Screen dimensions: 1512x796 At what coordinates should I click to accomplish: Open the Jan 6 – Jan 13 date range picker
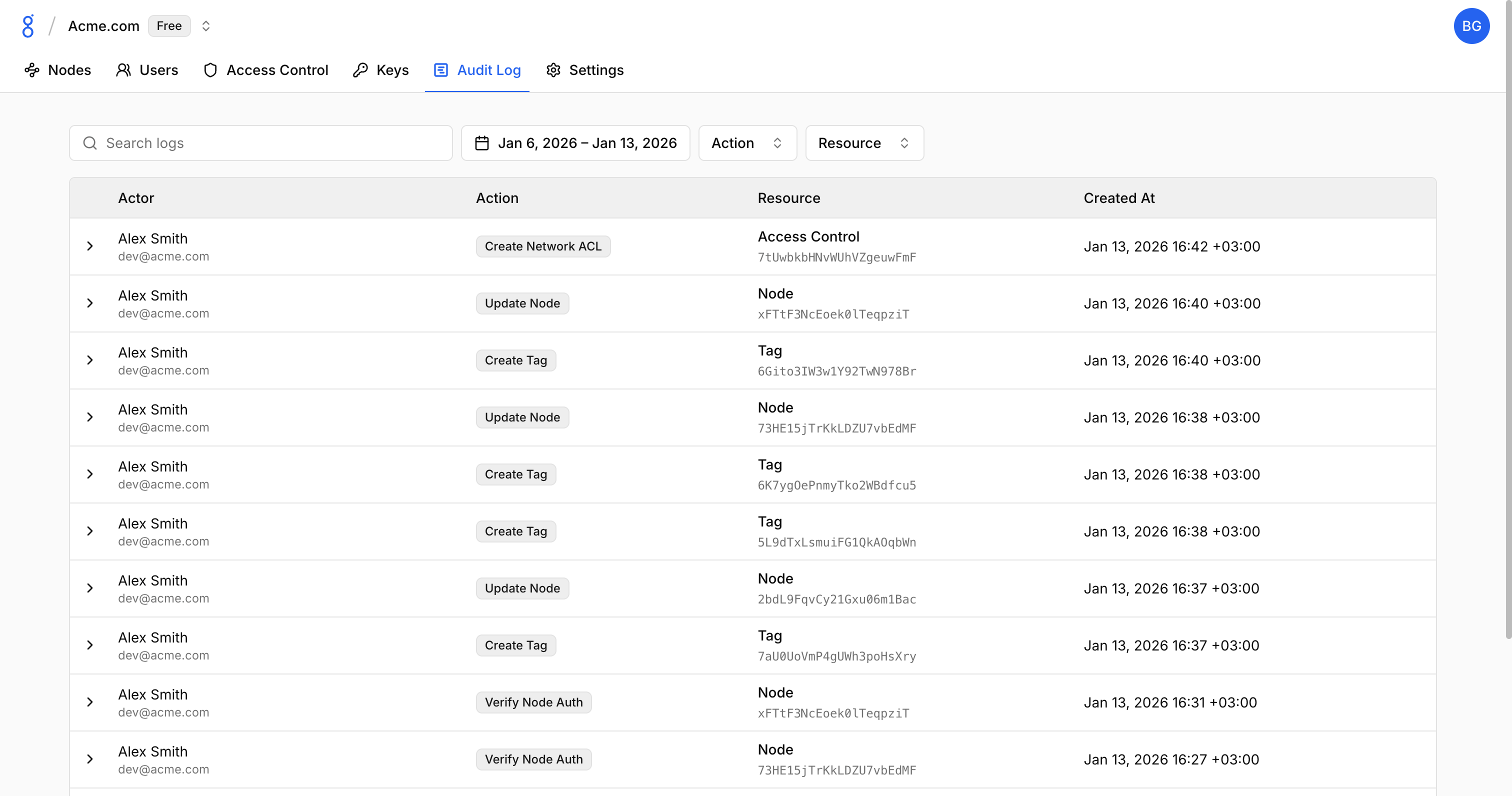click(586, 143)
